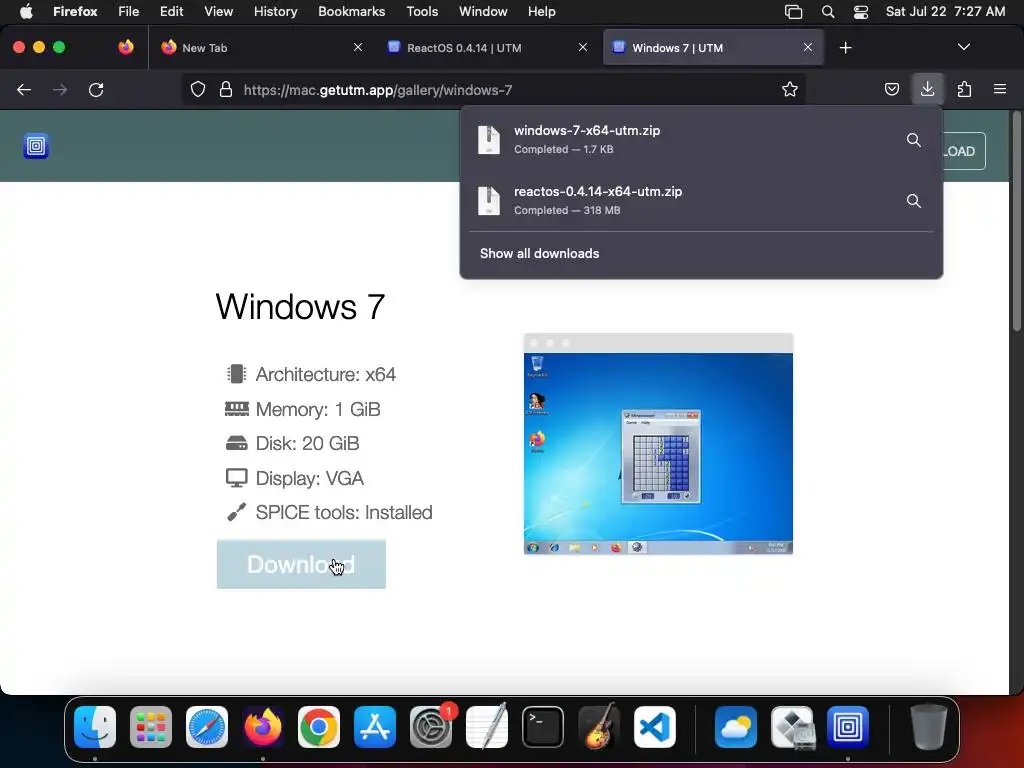Open the Trash in the Dock
1024x768 pixels.
pos(929,727)
